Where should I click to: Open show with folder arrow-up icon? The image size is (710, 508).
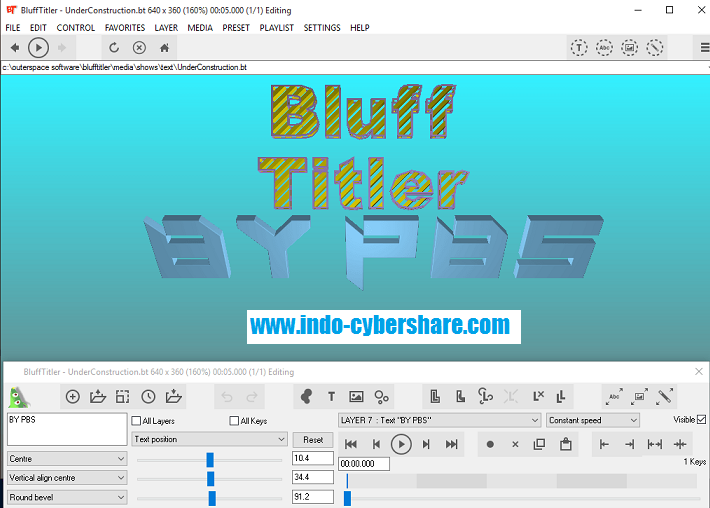(x=98, y=397)
